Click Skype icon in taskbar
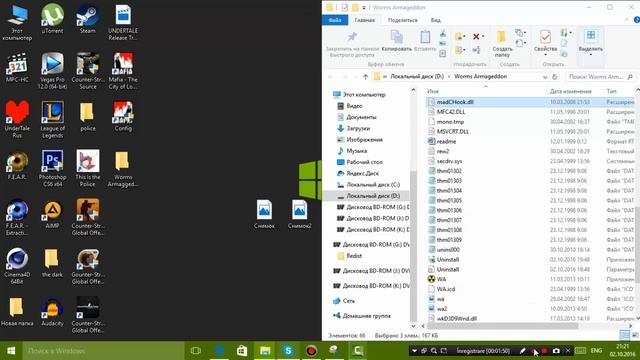 coord(288,351)
